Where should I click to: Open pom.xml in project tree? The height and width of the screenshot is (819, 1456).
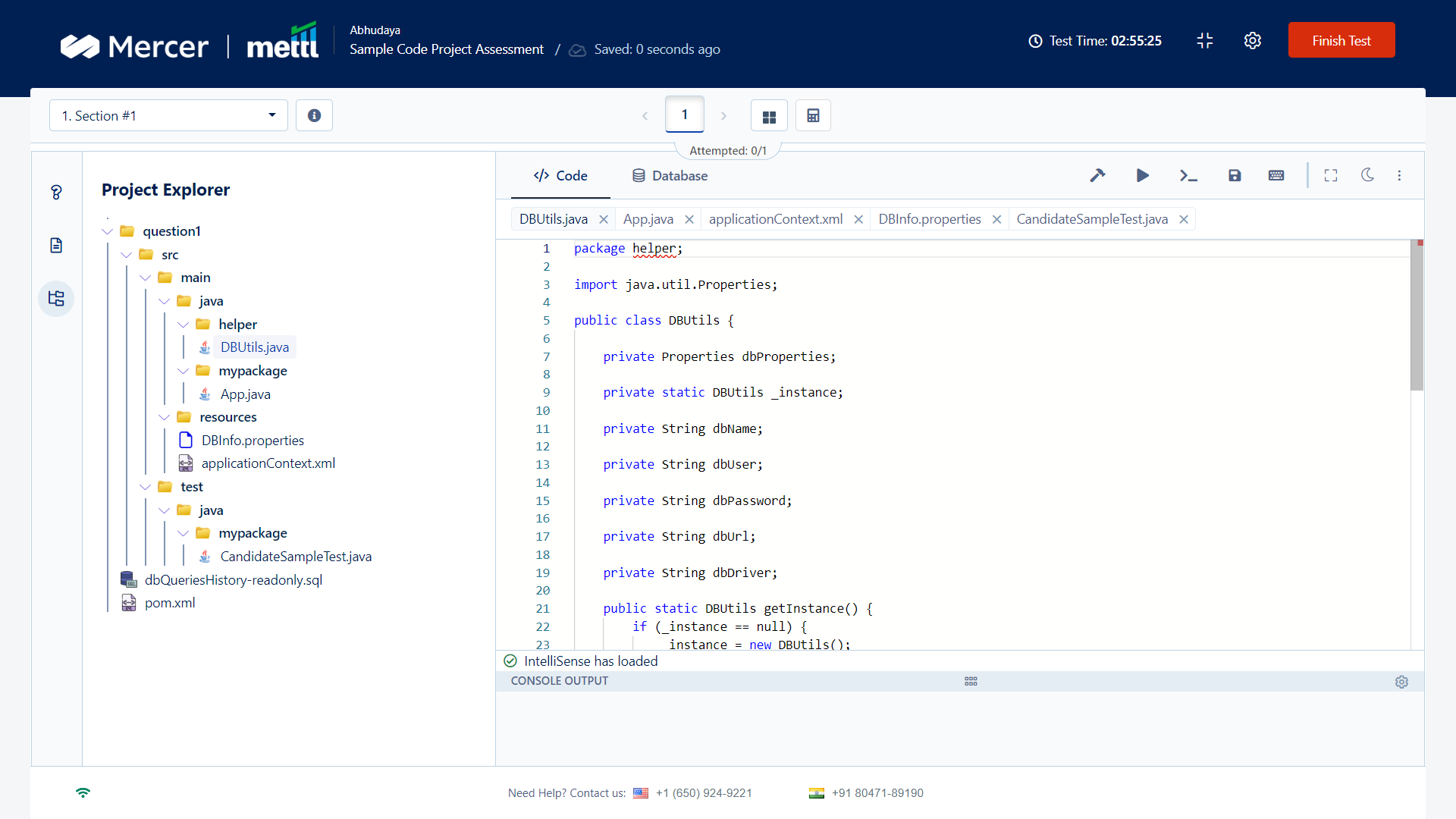coord(170,603)
